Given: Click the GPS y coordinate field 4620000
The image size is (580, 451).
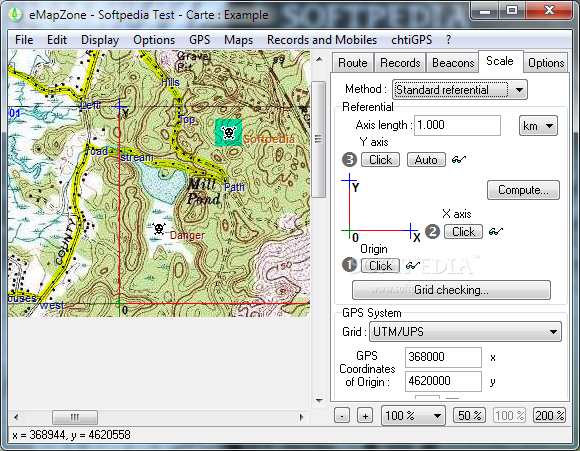Looking at the screenshot, I should (443, 381).
